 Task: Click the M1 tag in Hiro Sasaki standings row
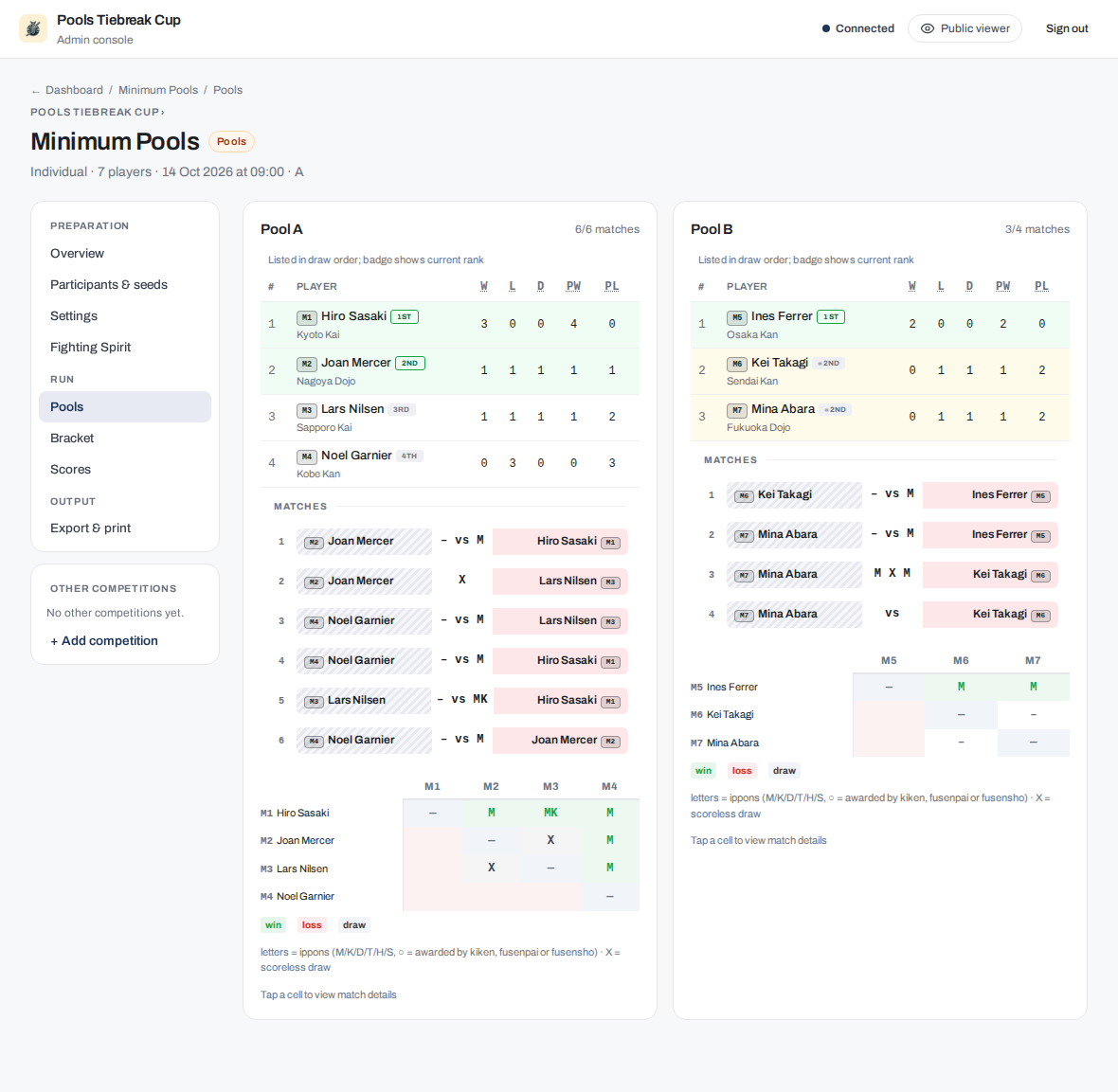307,317
